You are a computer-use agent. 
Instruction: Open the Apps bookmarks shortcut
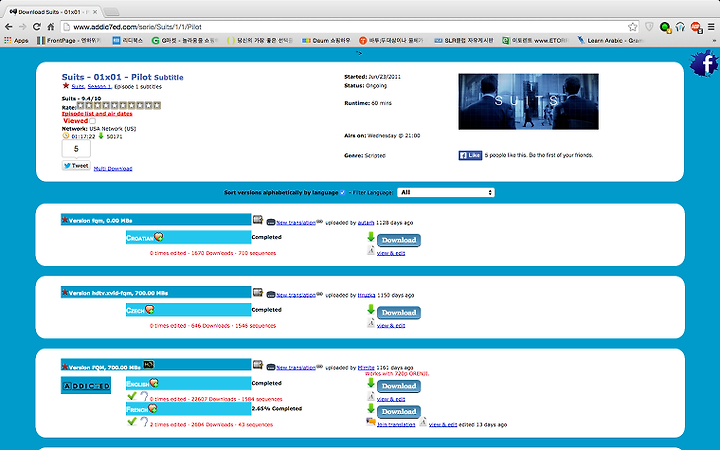tap(16, 40)
